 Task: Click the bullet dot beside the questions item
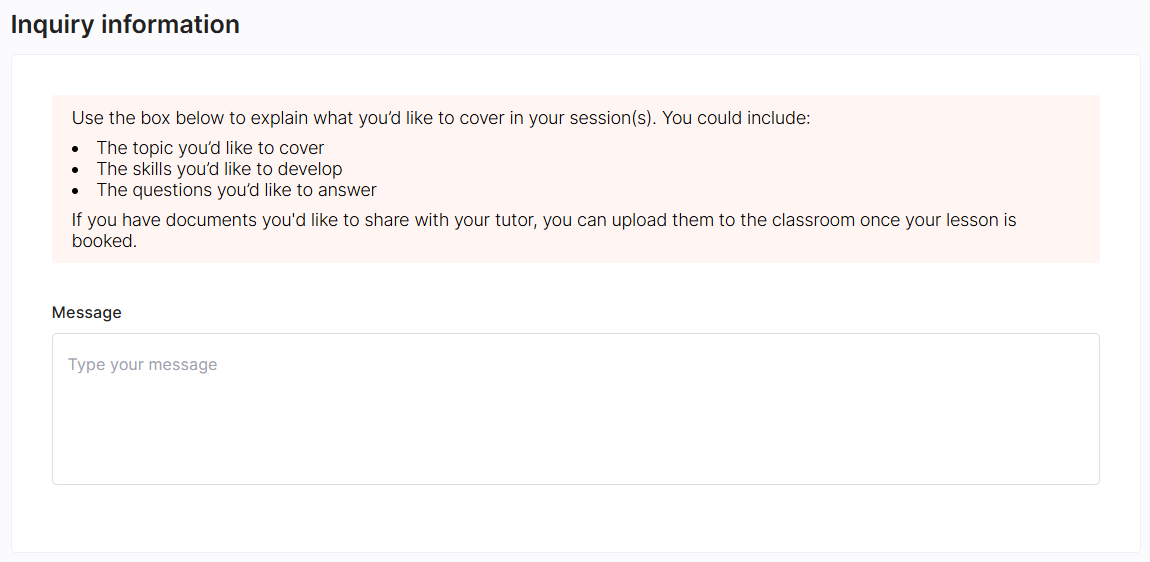click(75, 191)
